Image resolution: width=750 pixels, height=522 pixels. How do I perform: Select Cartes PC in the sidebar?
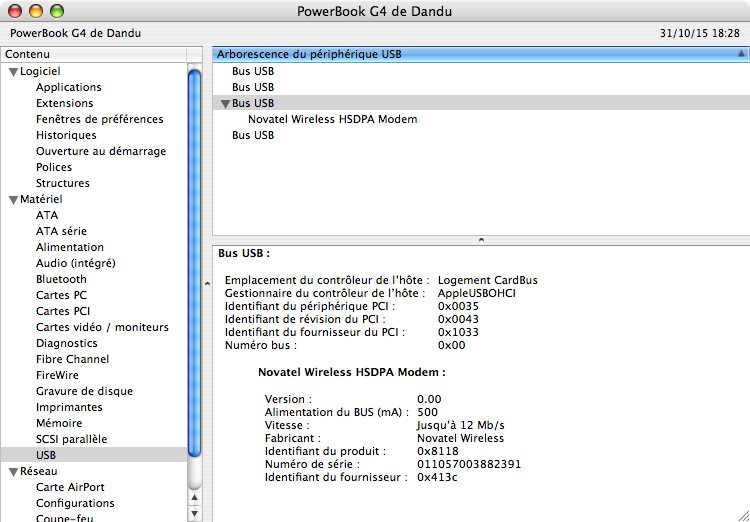(x=61, y=295)
